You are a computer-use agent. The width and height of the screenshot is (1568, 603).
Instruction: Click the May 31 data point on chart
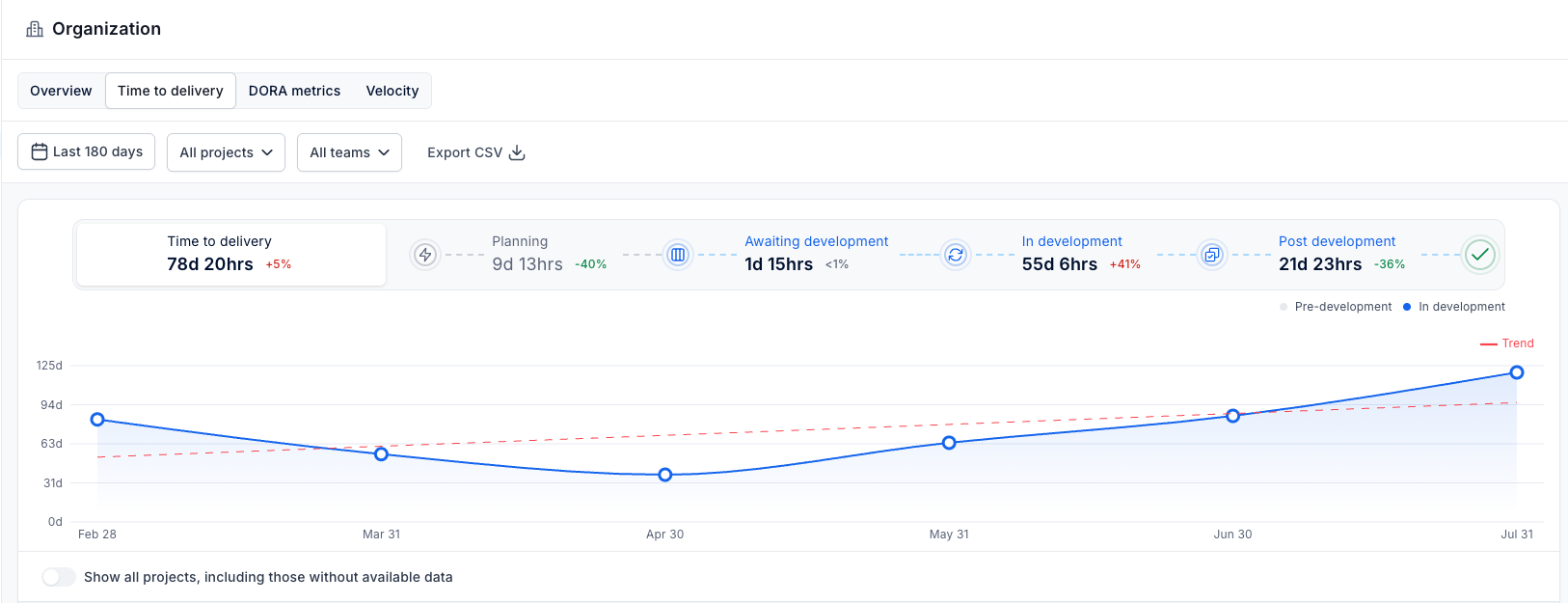click(949, 443)
